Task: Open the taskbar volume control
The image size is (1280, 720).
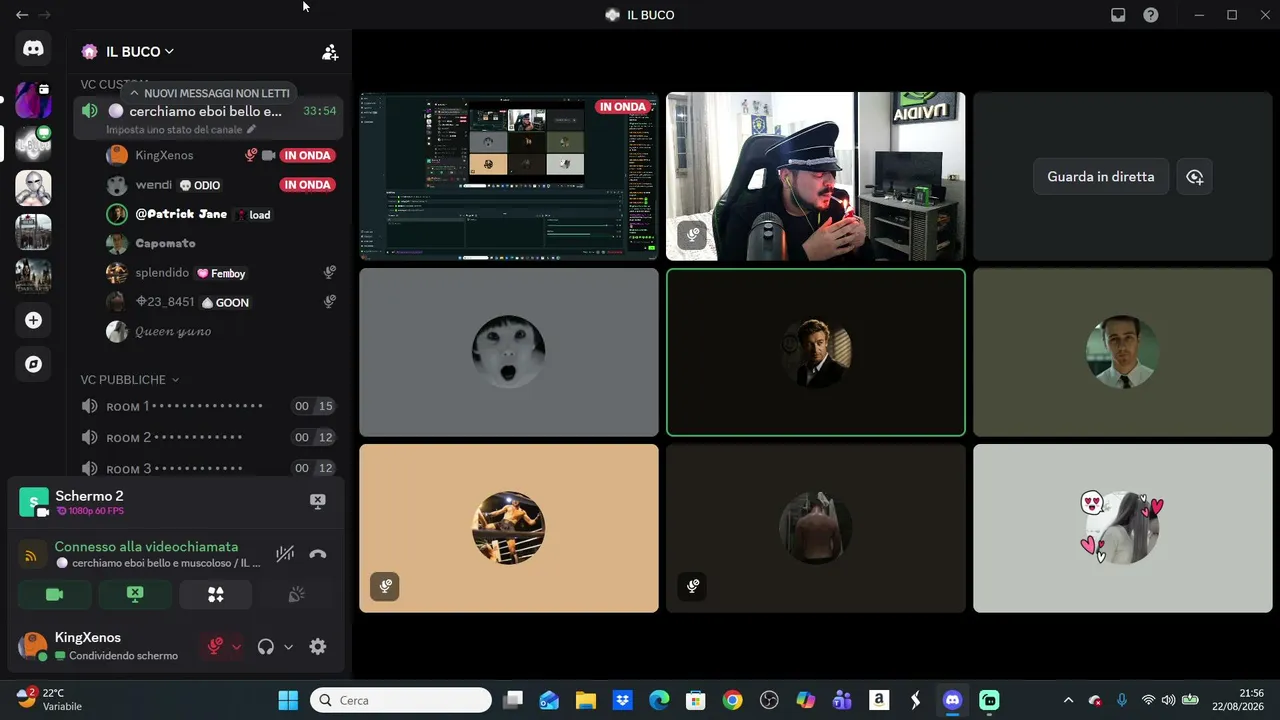Action: [1168, 700]
